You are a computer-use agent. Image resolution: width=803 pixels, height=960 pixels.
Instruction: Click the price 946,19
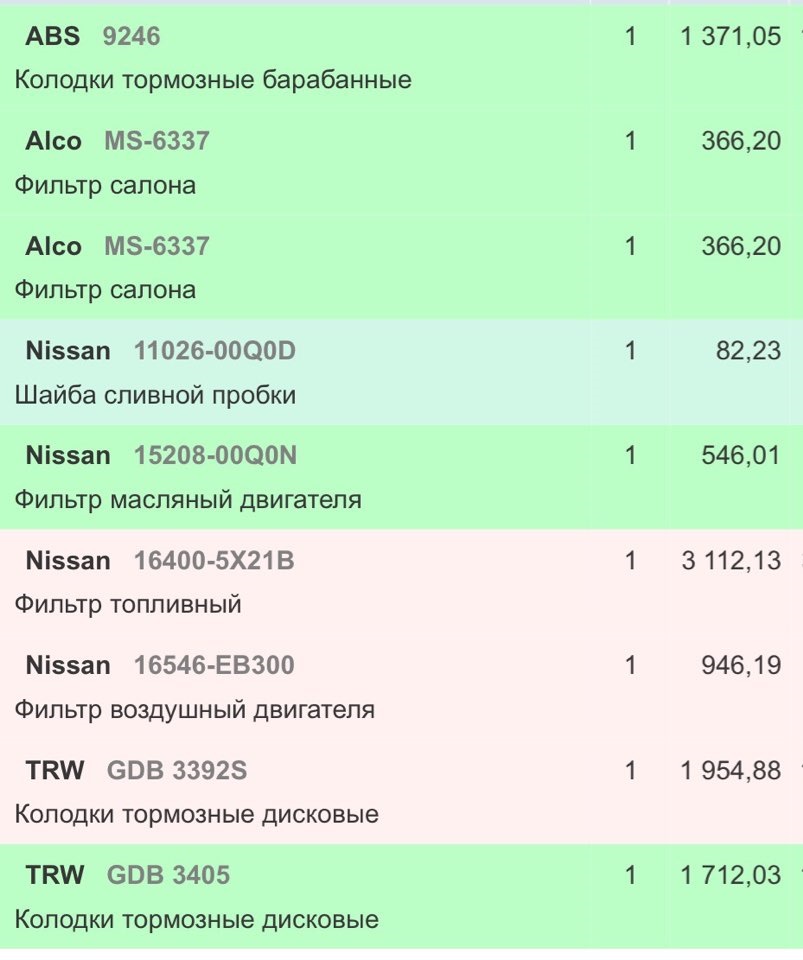[741, 666]
